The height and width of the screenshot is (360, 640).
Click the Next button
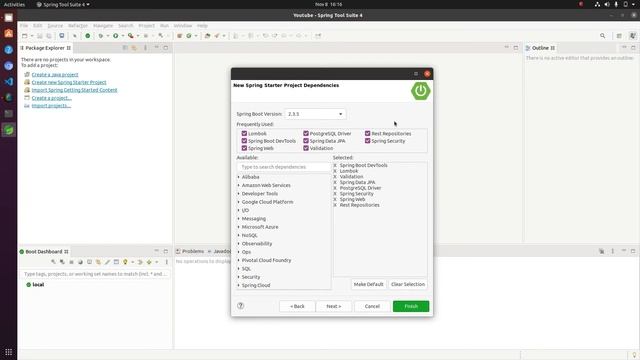[333, 306]
